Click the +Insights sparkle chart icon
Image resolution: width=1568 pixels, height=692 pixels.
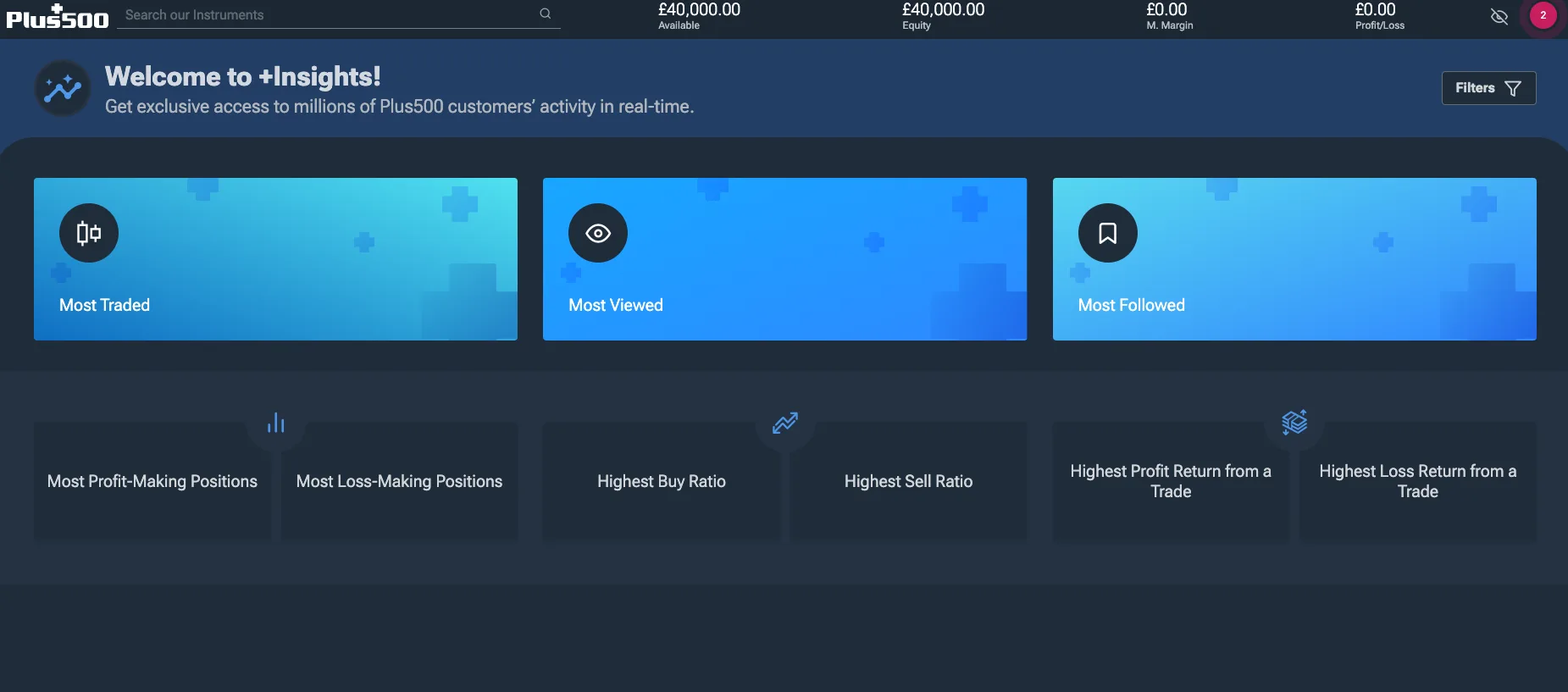pyautogui.click(x=63, y=88)
